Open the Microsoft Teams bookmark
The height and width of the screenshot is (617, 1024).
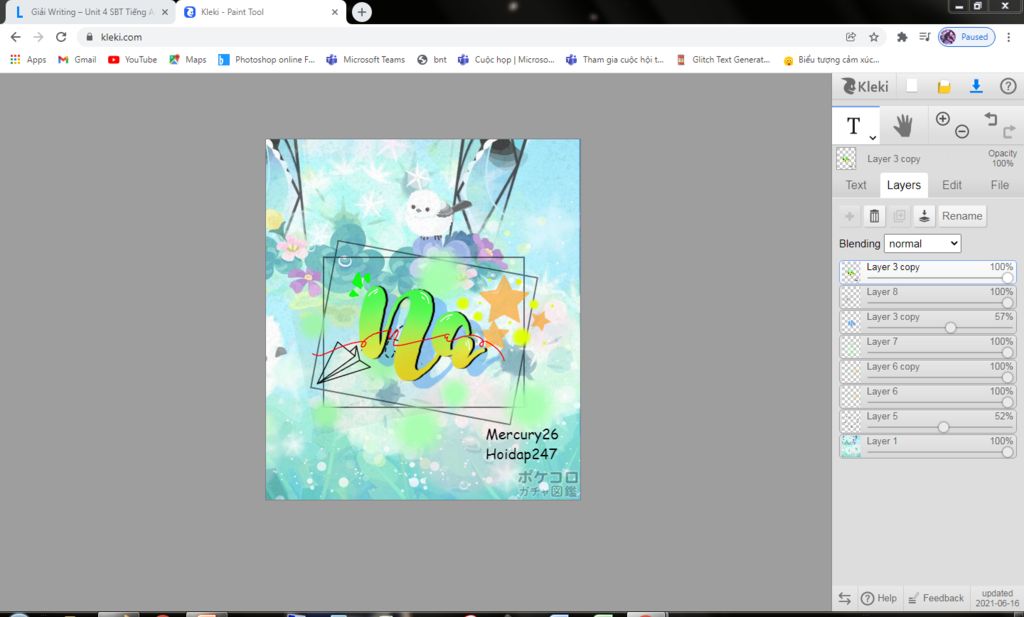[x=366, y=59]
